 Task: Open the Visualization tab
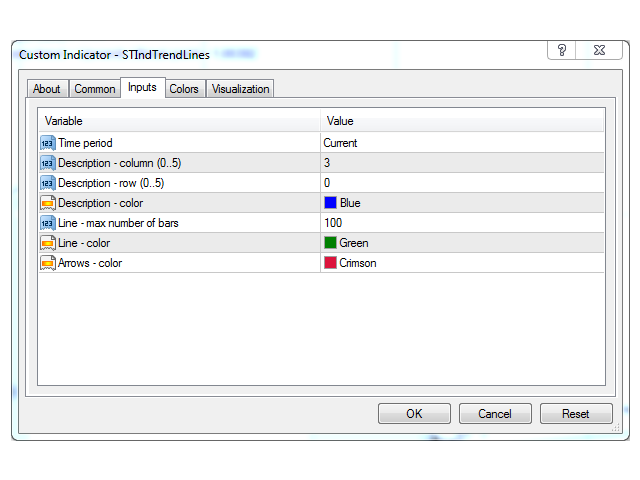[240, 89]
